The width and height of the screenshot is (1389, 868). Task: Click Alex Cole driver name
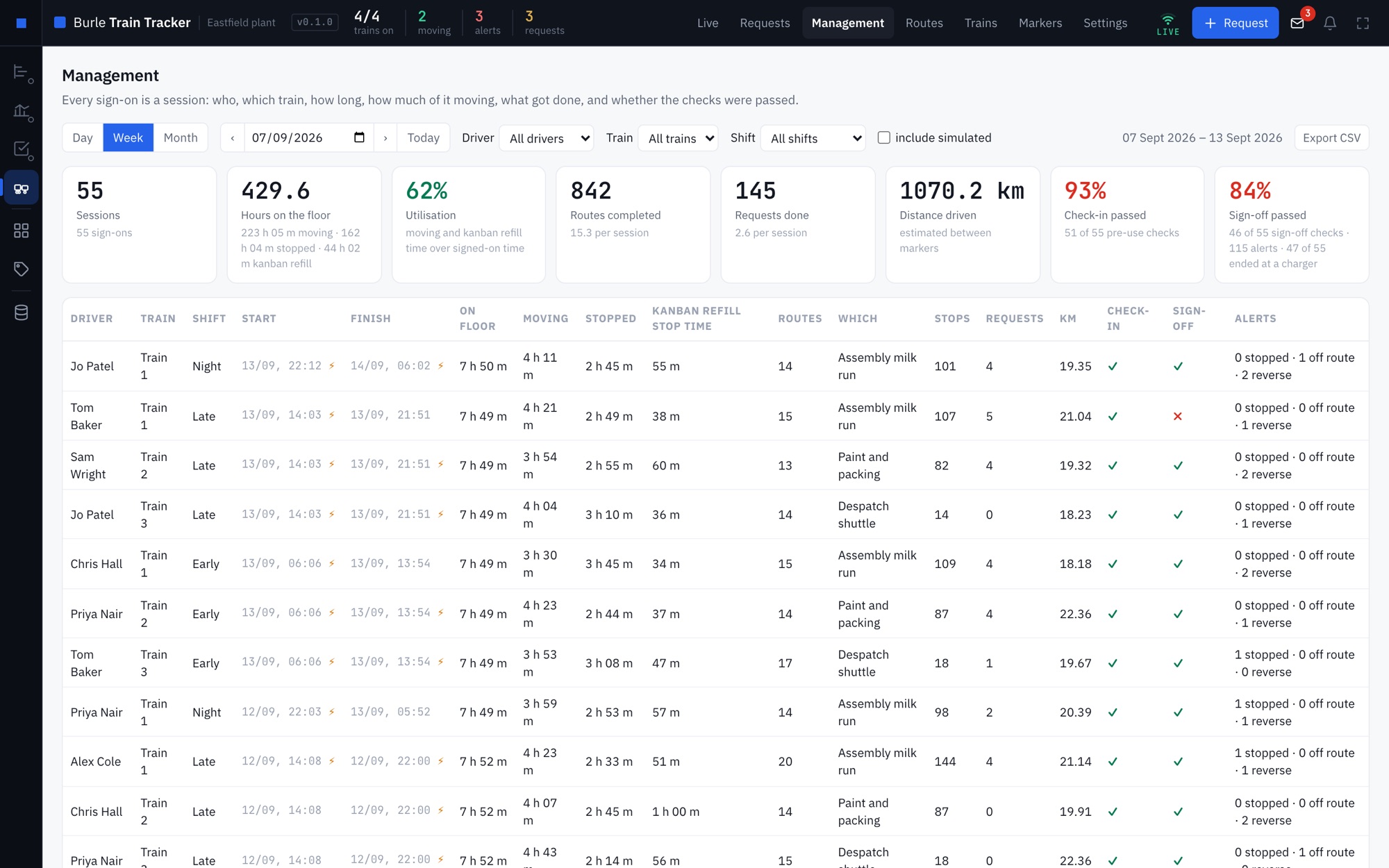(x=96, y=762)
